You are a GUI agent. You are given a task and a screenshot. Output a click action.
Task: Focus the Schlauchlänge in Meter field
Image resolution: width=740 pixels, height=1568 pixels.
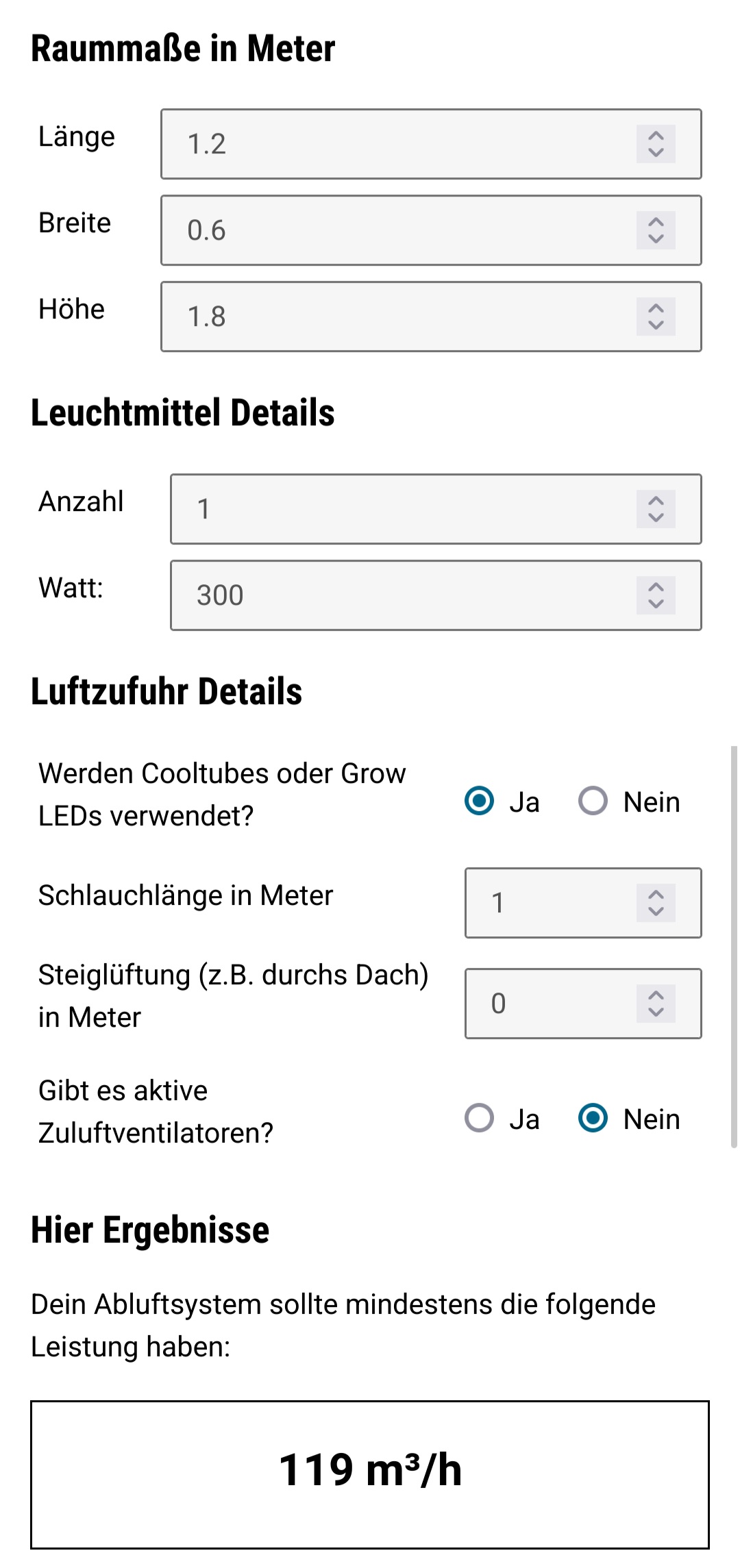point(548,903)
